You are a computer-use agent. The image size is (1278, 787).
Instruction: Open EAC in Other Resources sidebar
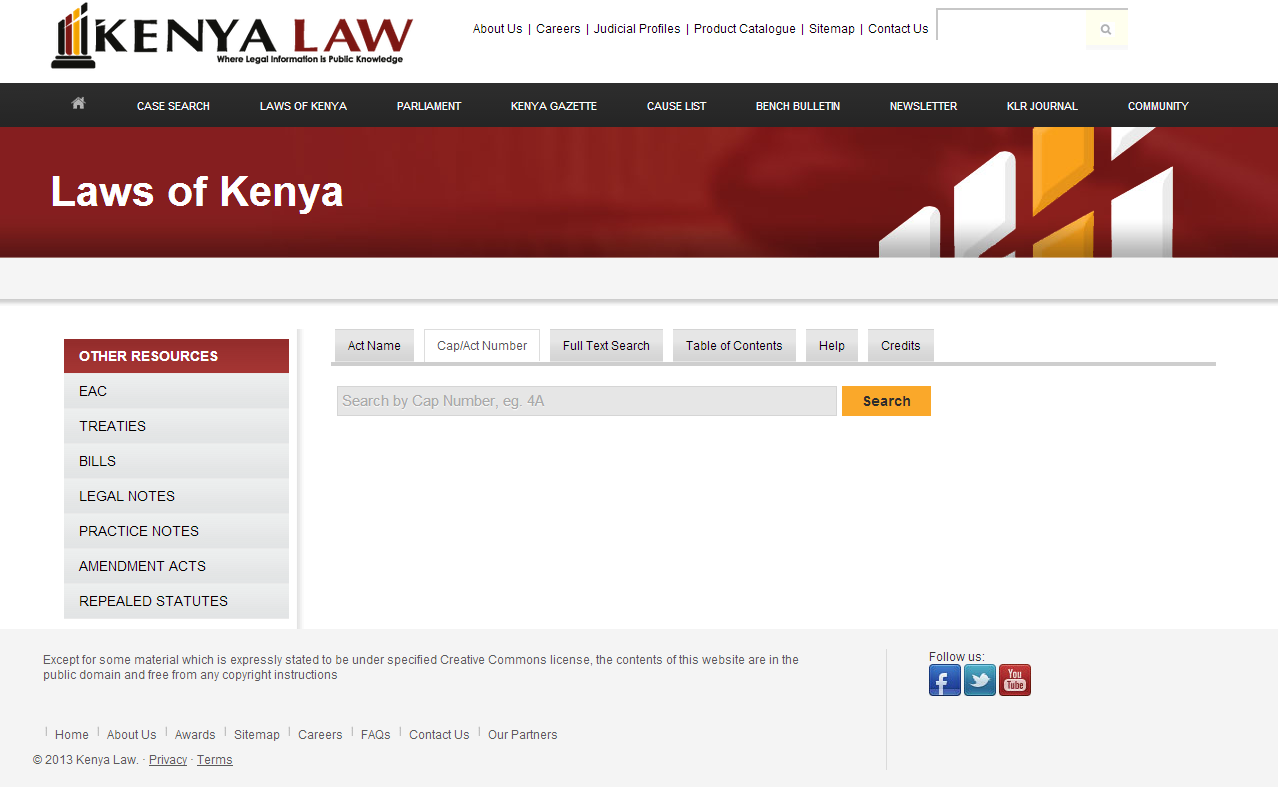(x=176, y=391)
